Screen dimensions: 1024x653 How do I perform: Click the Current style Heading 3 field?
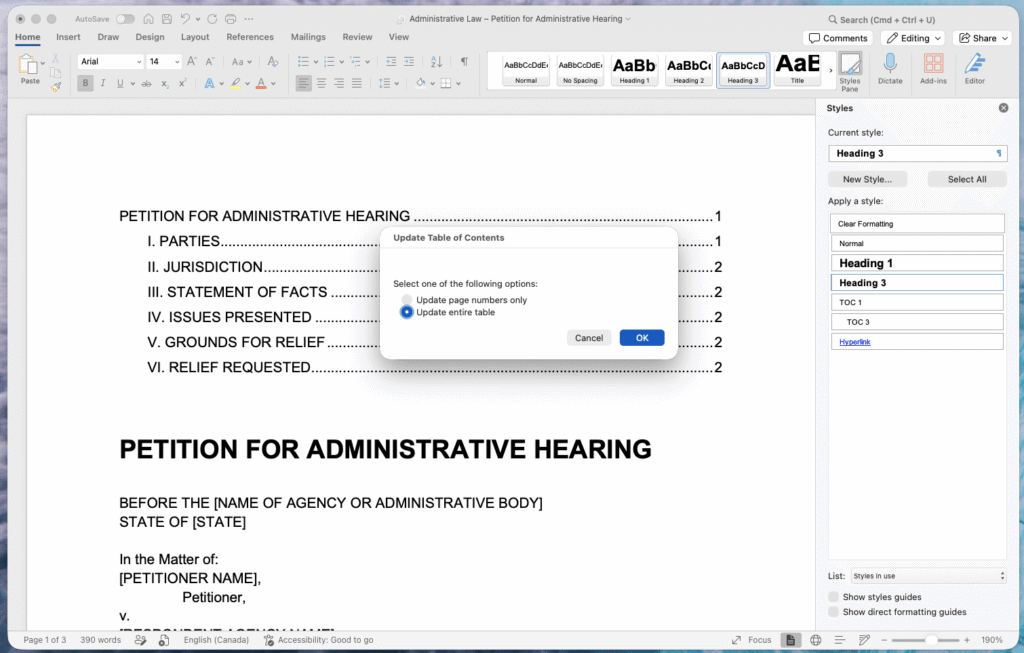pos(918,153)
